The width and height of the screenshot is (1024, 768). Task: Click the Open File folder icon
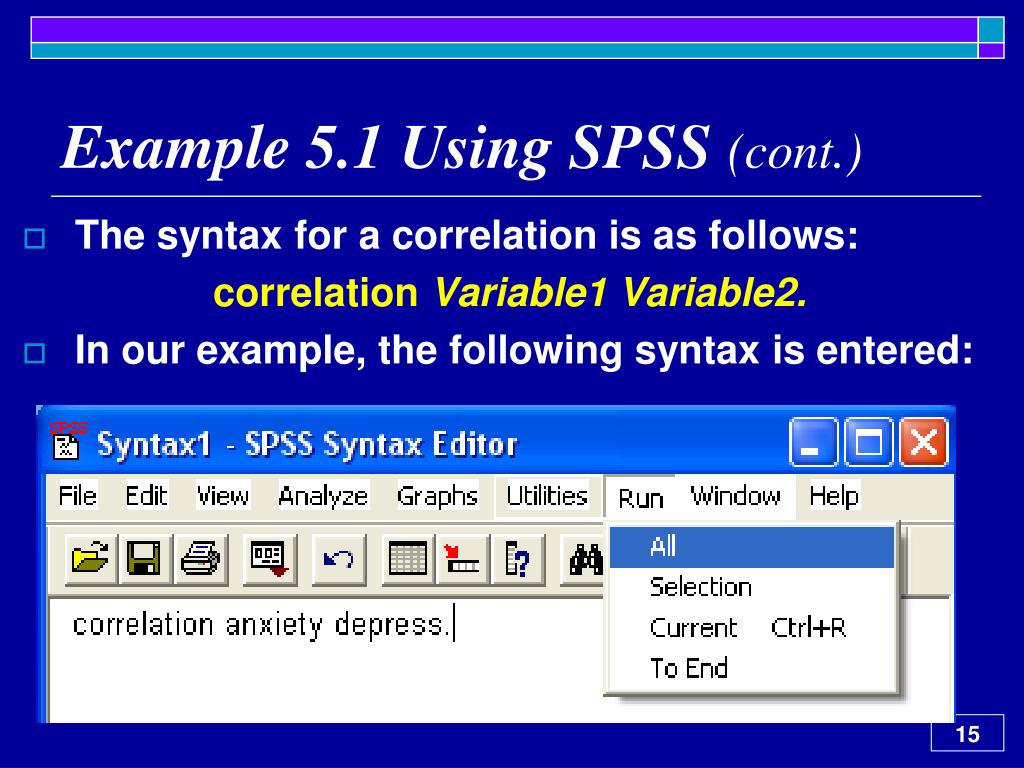point(91,559)
